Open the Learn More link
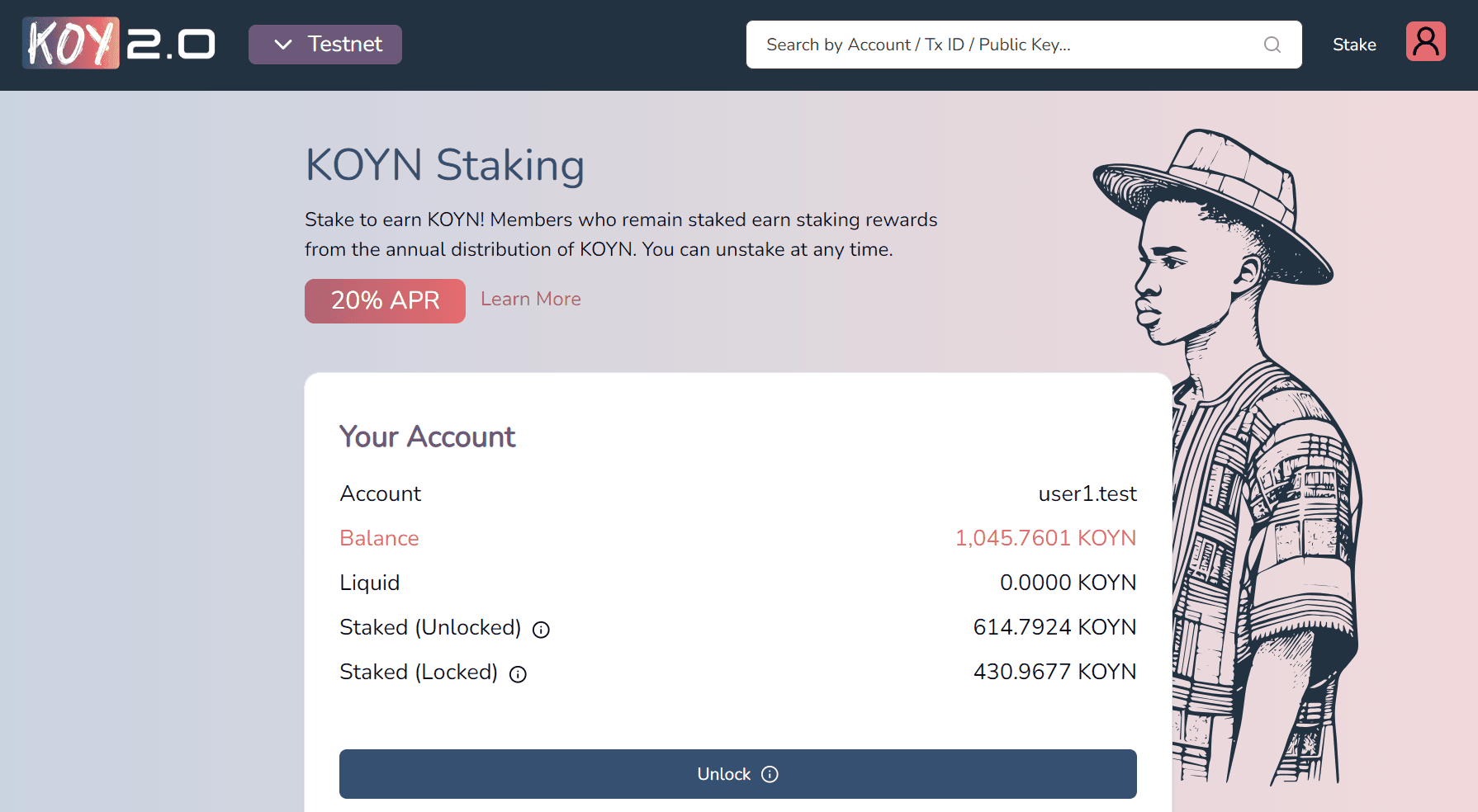 click(530, 299)
